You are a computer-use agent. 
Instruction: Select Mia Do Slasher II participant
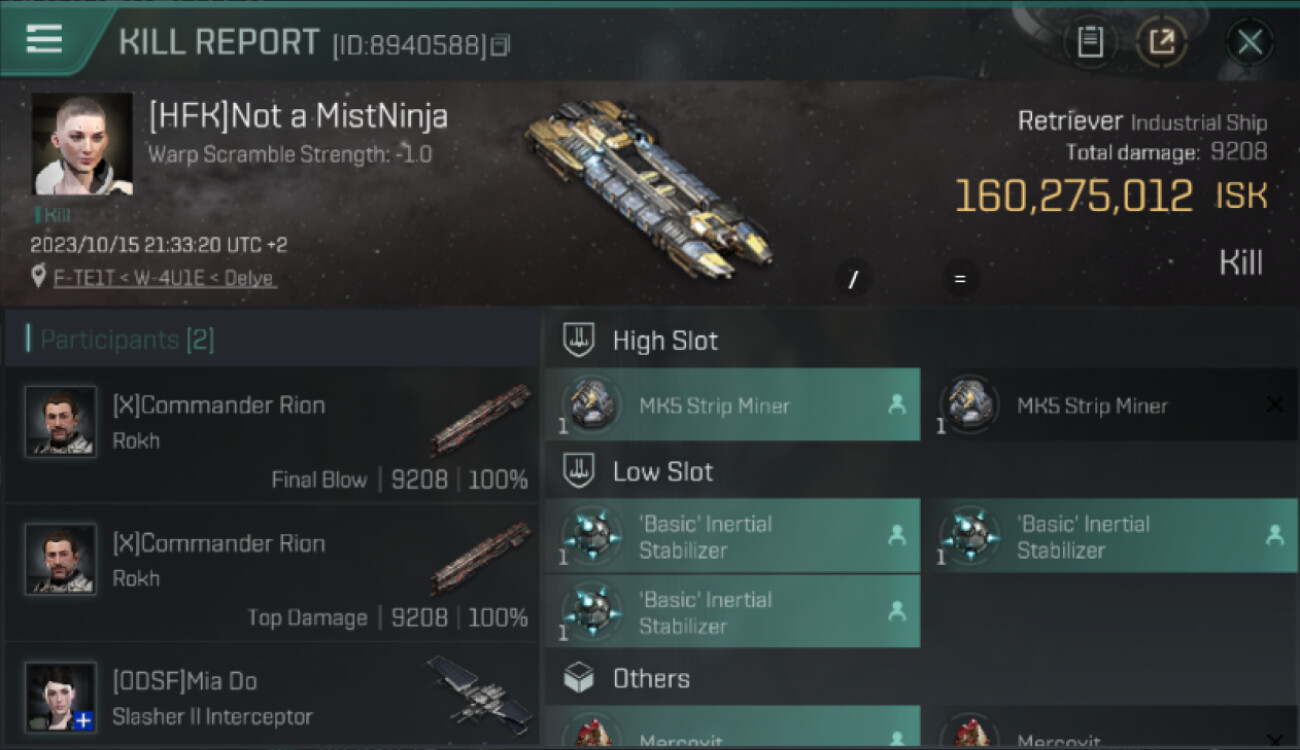272,697
